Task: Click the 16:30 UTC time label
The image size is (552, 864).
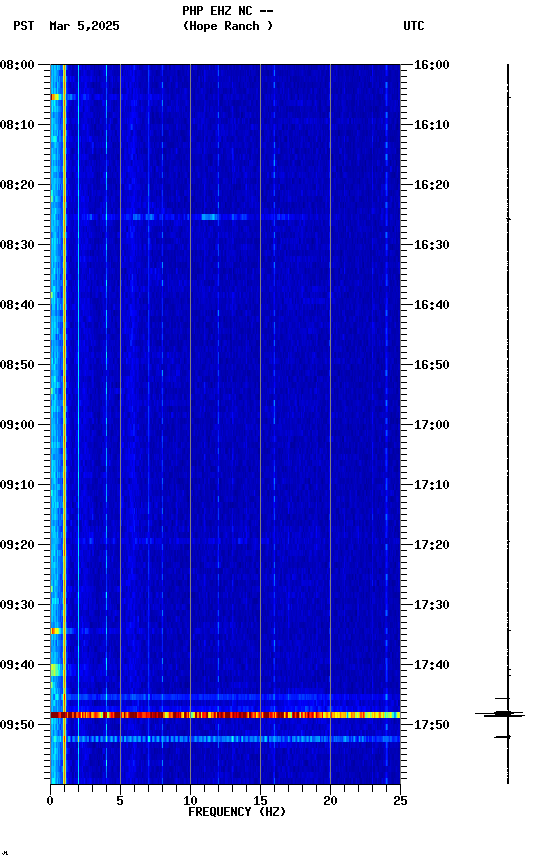Action: [x=431, y=245]
